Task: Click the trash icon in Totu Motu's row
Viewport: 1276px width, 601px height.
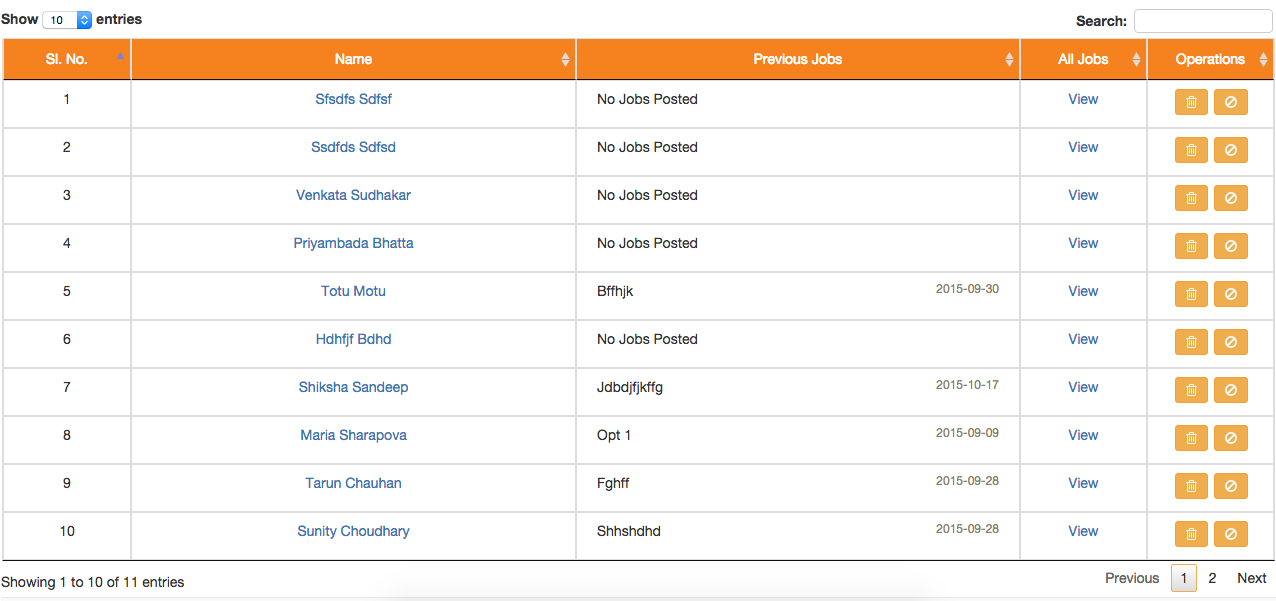Action: [1191, 294]
